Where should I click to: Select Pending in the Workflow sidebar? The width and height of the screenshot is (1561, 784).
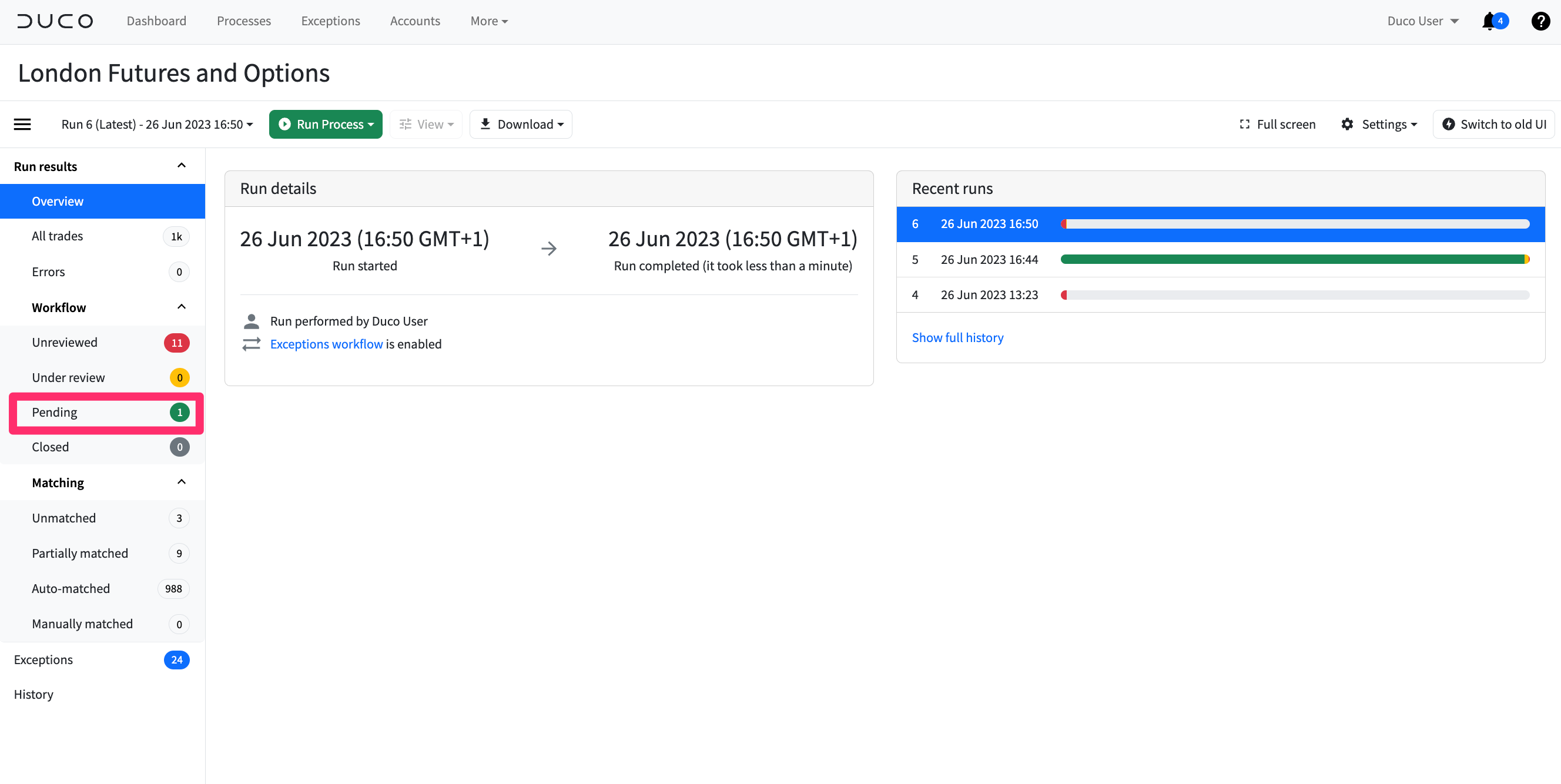[x=55, y=412]
